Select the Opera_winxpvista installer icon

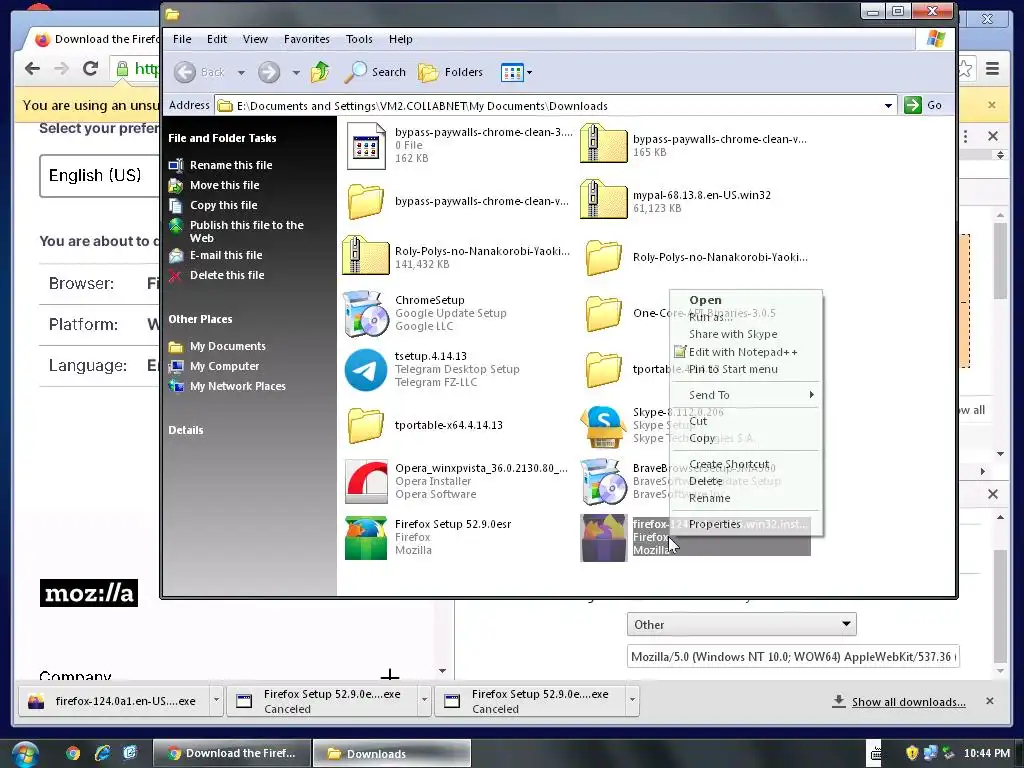(366, 482)
